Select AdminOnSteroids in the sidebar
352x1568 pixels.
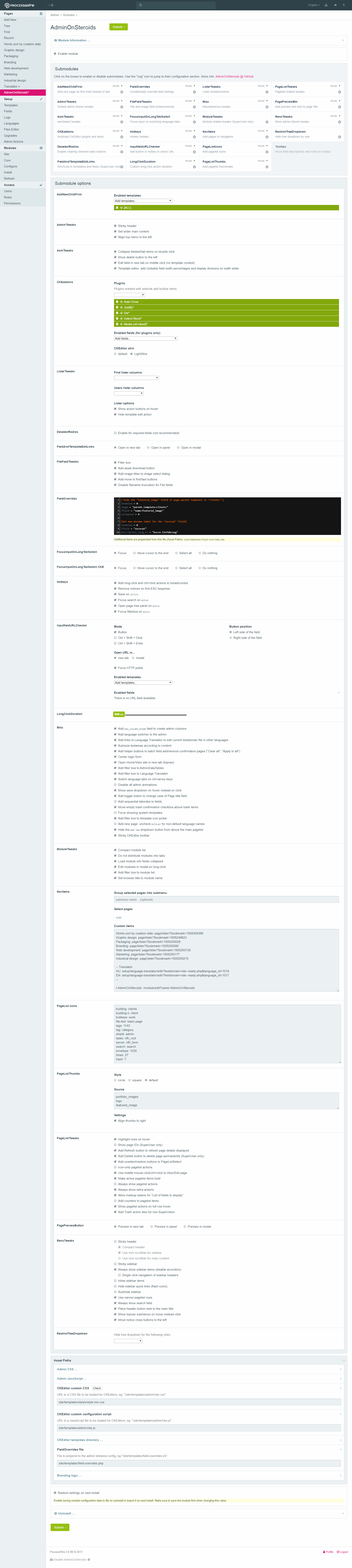[x=23, y=92]
